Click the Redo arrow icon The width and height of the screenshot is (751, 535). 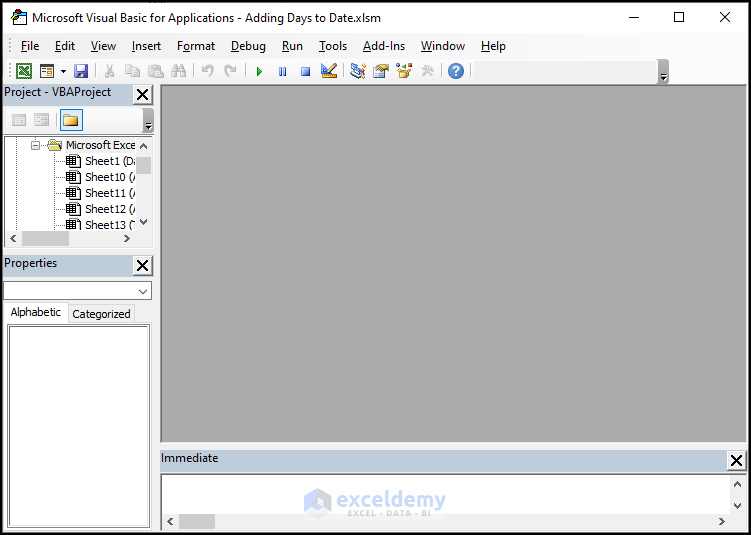point(230,71)
